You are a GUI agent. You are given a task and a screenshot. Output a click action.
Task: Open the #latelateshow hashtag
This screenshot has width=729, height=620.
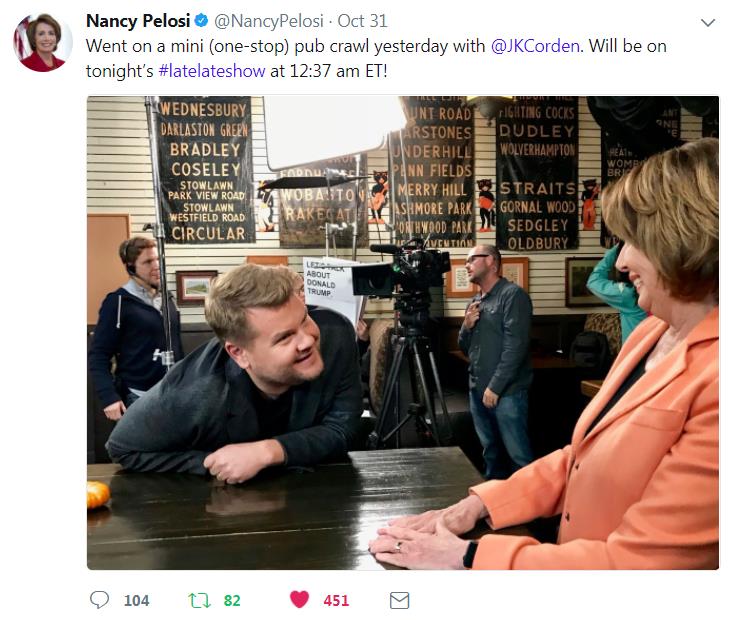point(212,71)
